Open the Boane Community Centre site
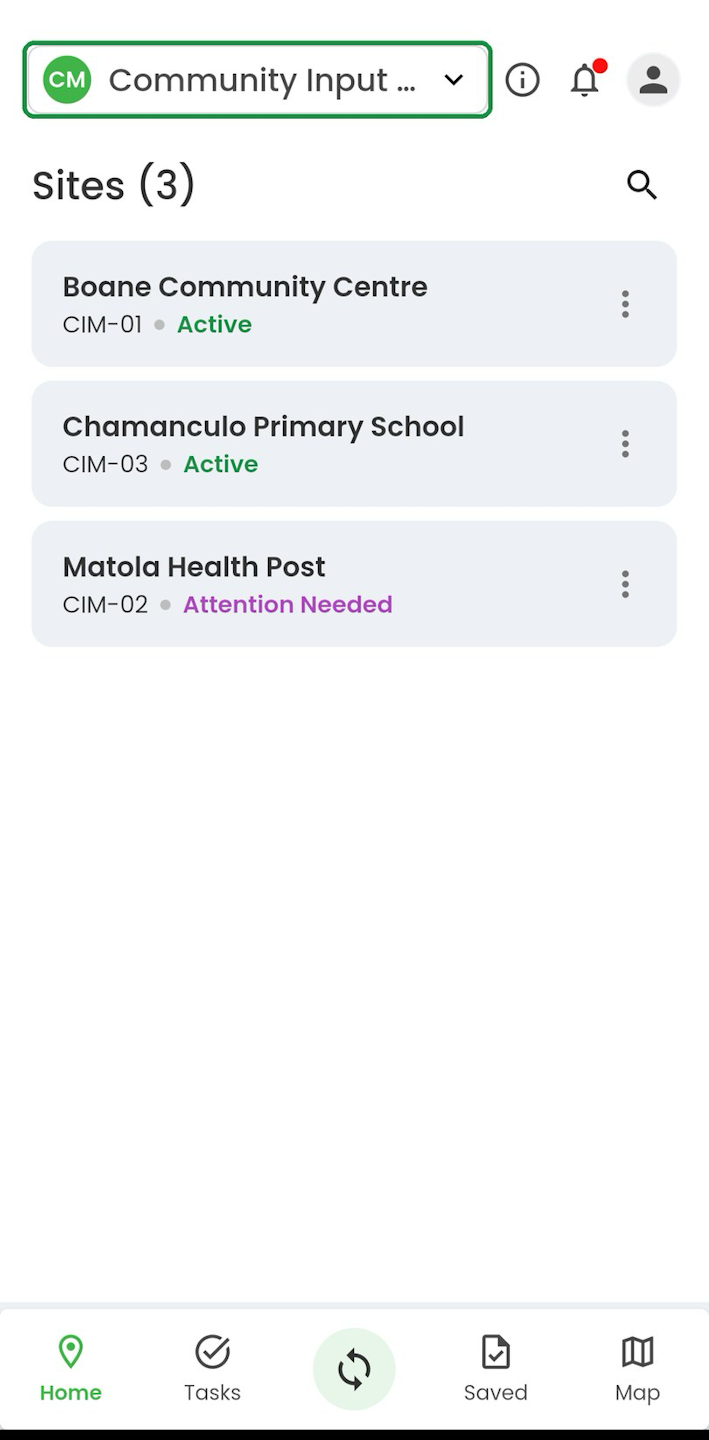This screenshot has height=1440, width=709. (x=354, y=304)
